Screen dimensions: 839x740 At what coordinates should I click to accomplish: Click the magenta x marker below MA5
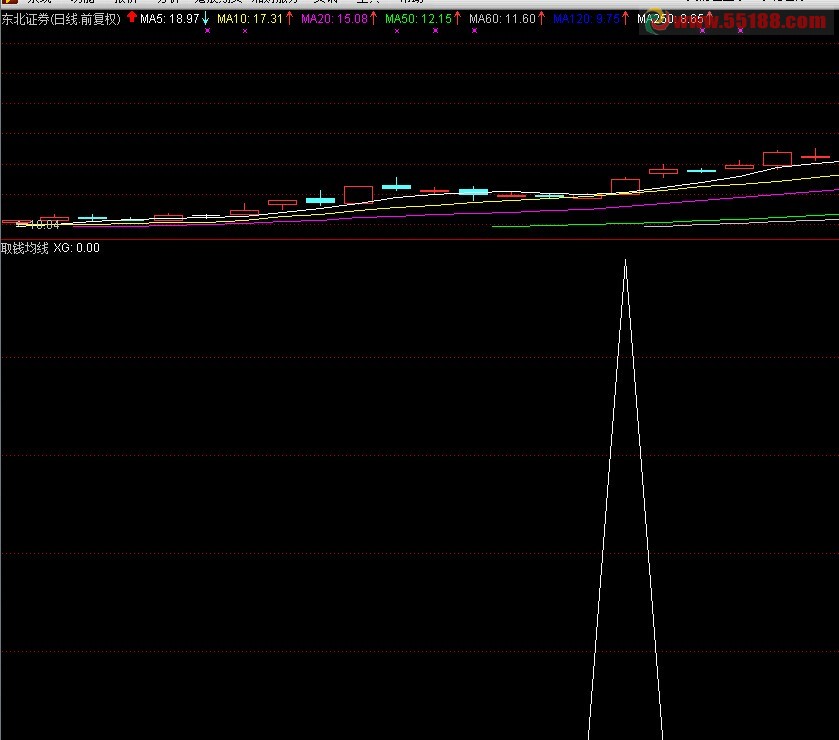207,31
